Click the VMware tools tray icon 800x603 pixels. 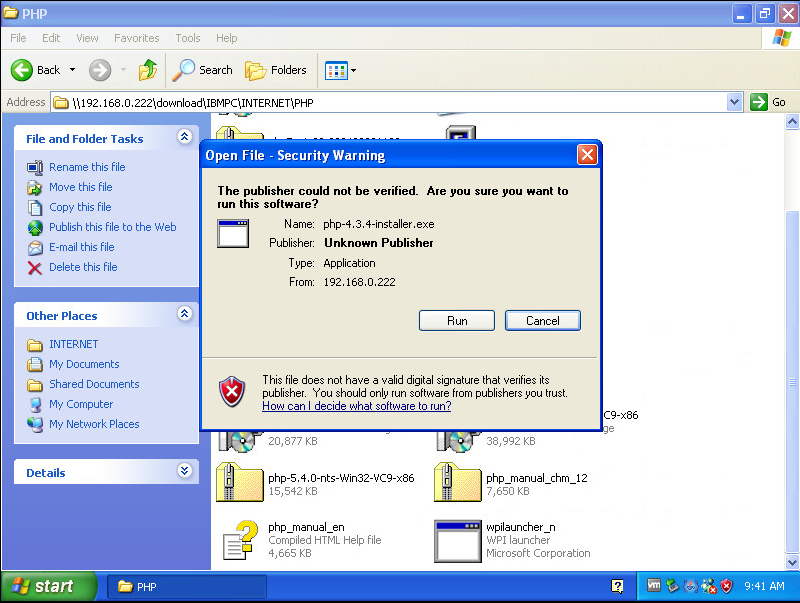[x=654, y=586]
